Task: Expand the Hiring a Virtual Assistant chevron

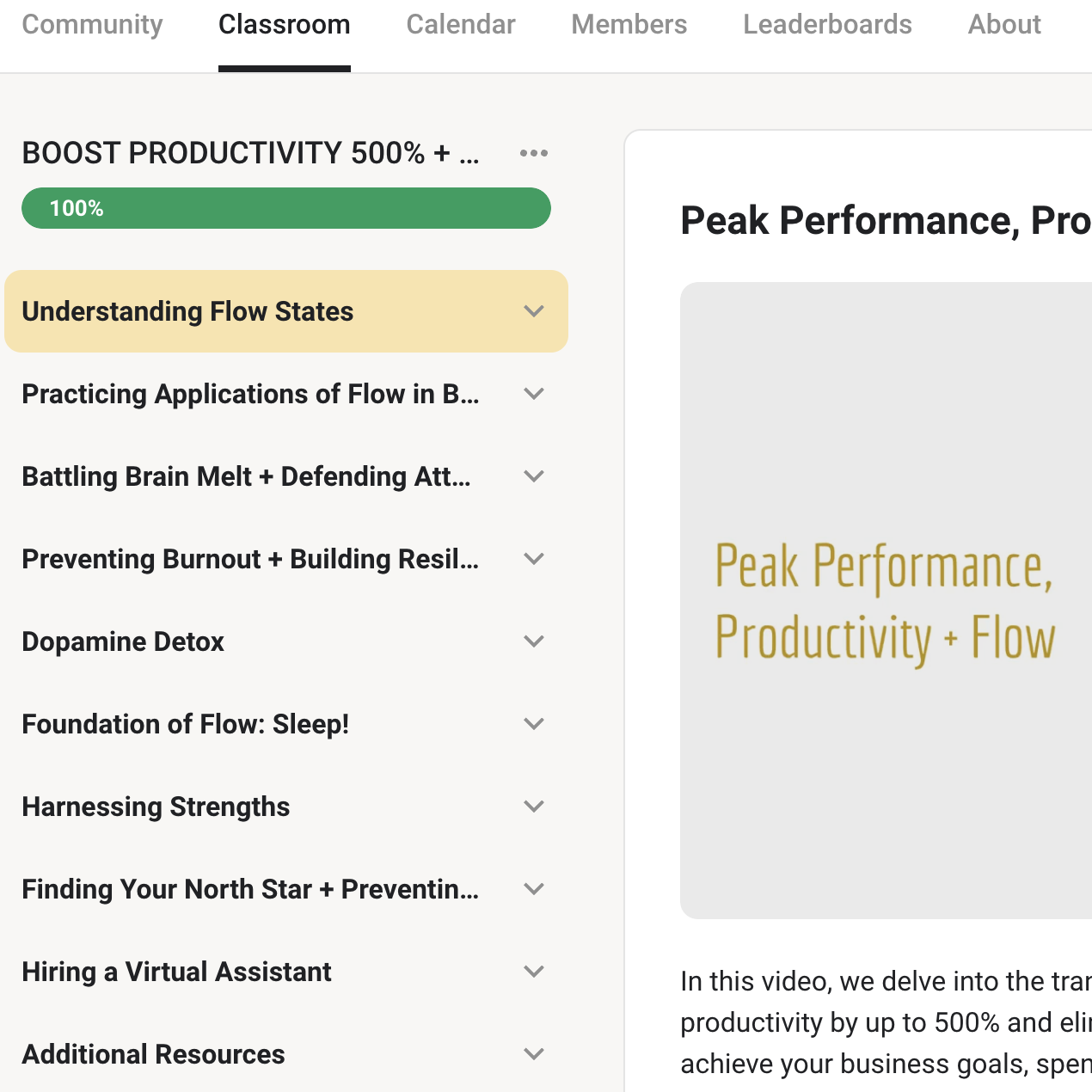Action: pos(534,972)
